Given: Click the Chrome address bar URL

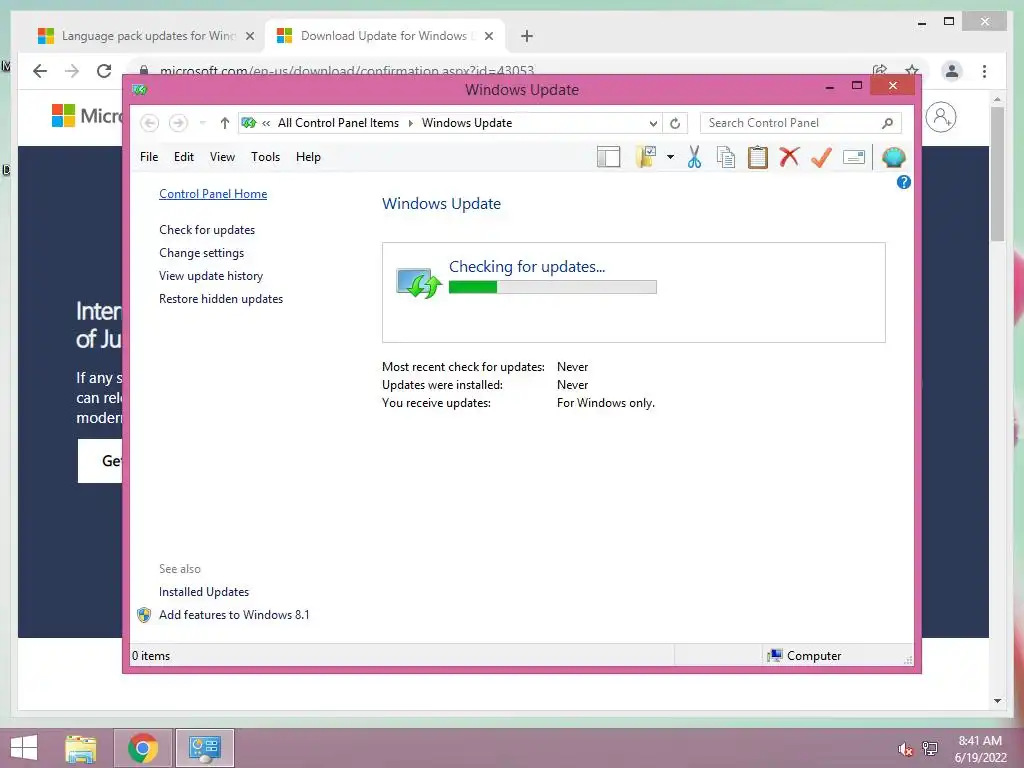Looking at the screenshot, I should click(x=347, y=70).
